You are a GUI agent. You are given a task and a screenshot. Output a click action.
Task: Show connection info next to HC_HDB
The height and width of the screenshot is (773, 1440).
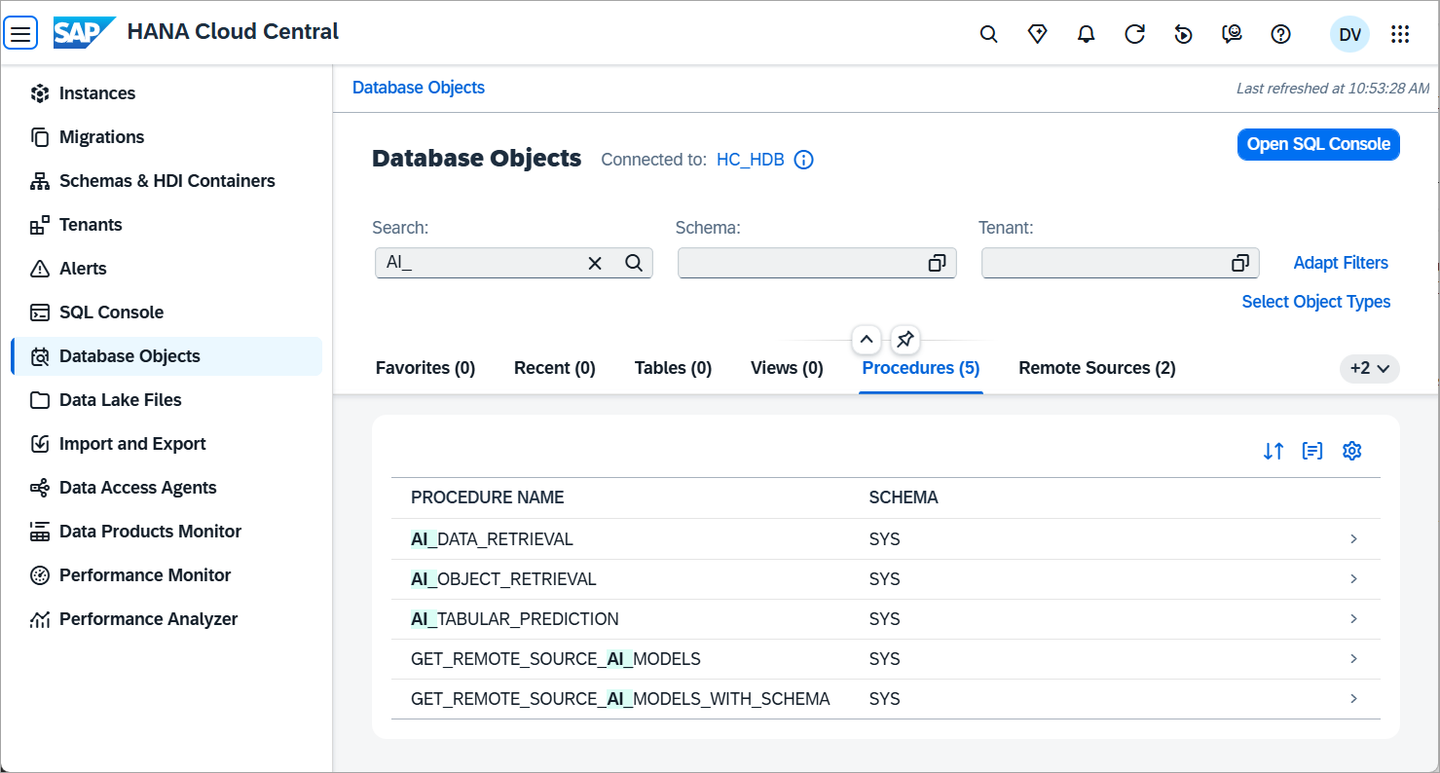(x=803, y=160)
